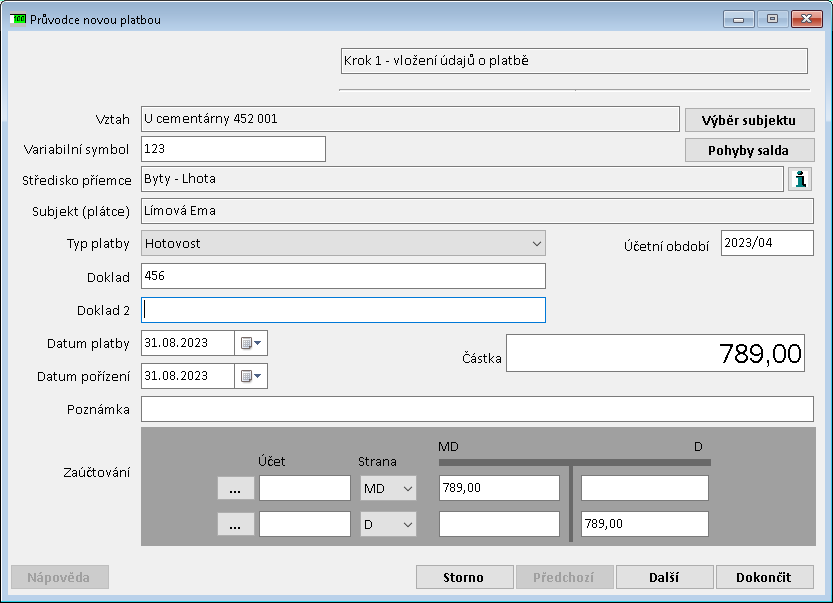Viewport: 833px width, 603px height.
Task: Click second account browse ellipsis button
Action: coord(235,524)
